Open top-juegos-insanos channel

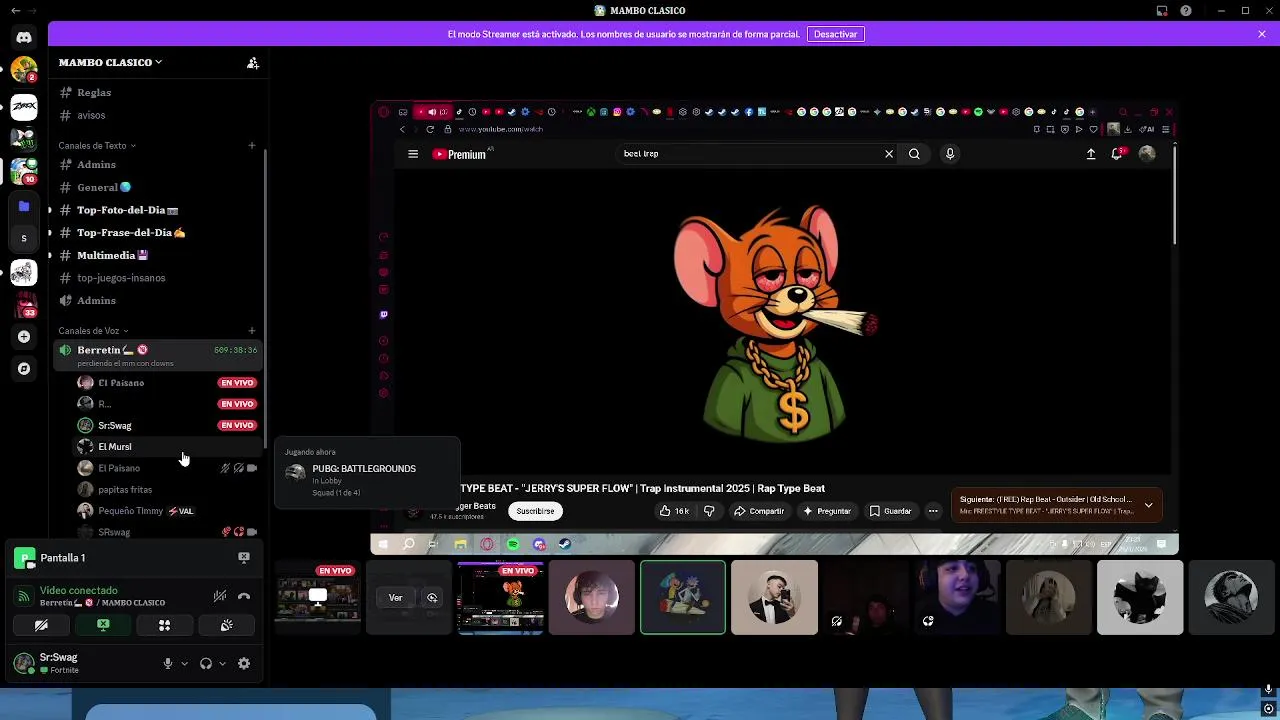156,278
